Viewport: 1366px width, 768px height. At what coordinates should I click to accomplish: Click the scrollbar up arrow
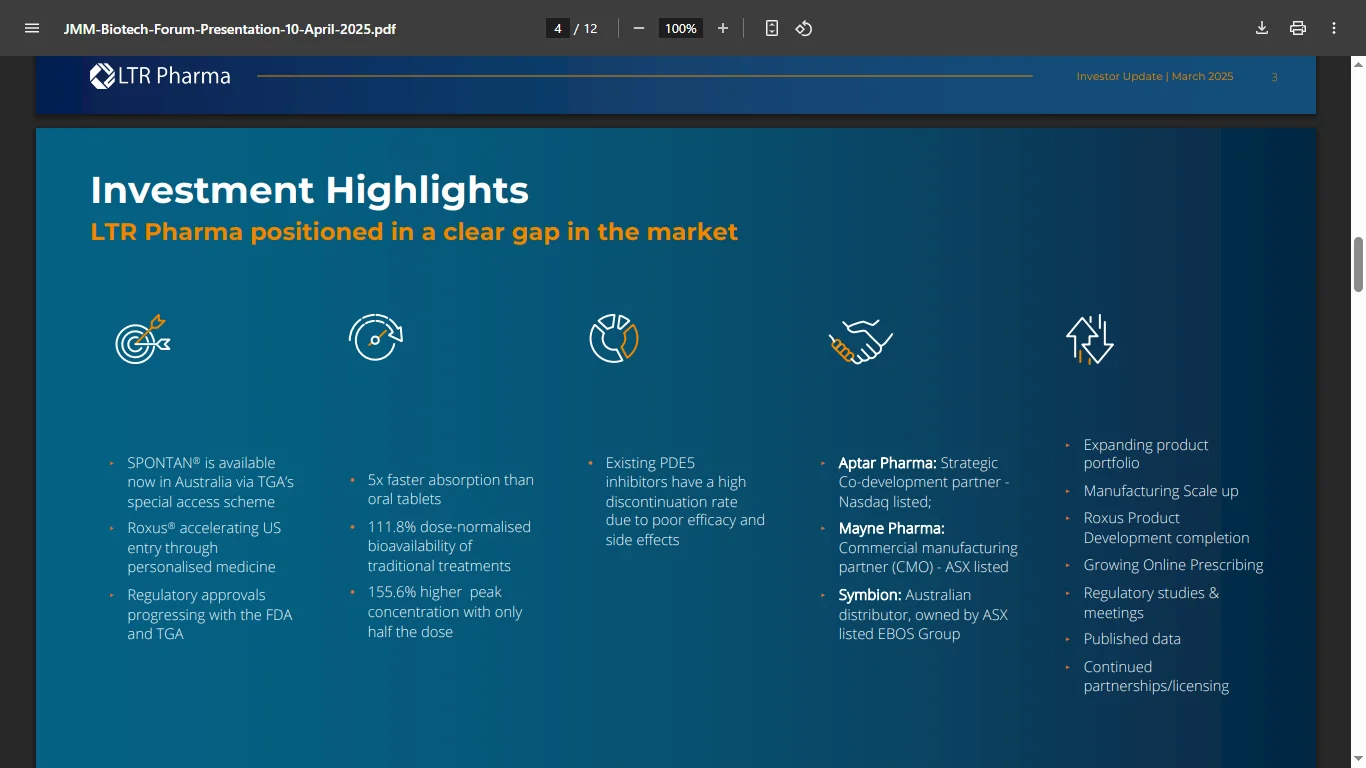point(1358,64)
